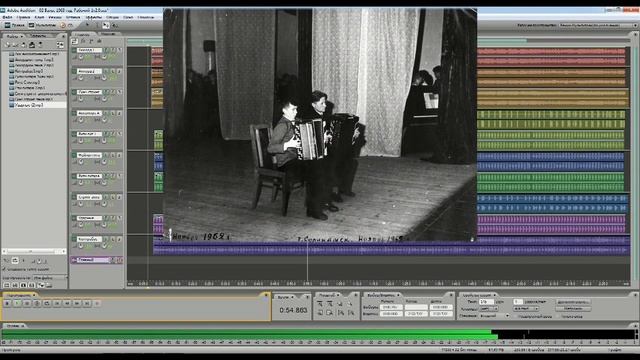Open the Масштаб panel menu arrow
640x360 pixels.
(338, 295)
